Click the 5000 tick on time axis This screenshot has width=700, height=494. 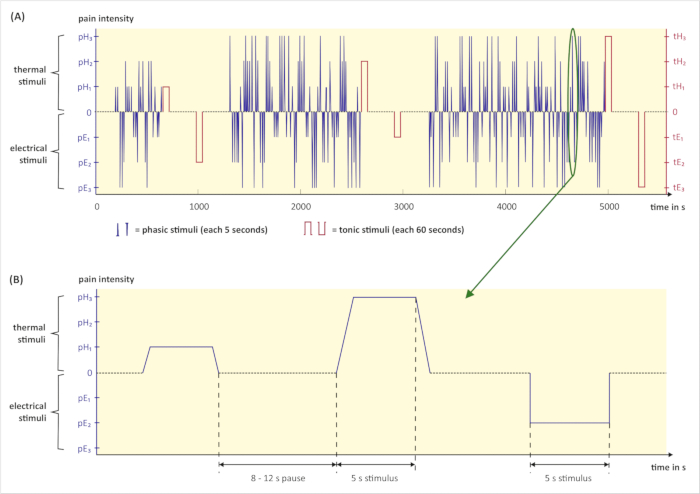pyautogui.click(x=609, y=207)
